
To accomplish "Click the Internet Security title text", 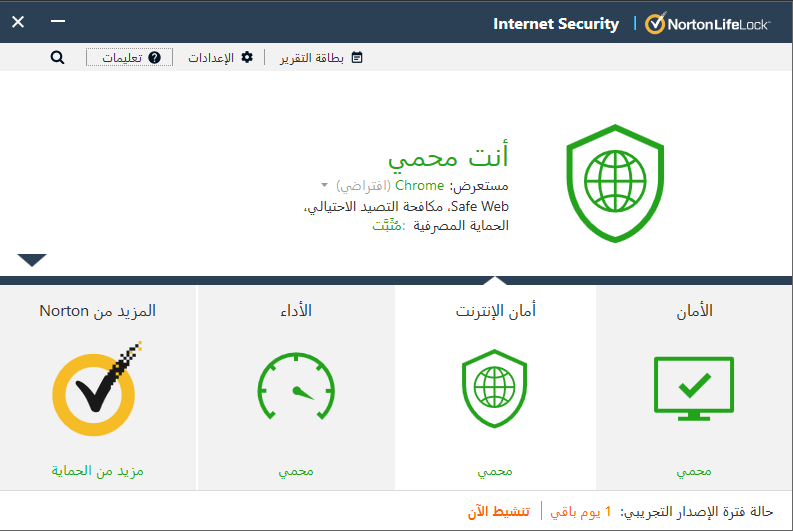I will 556,24.
